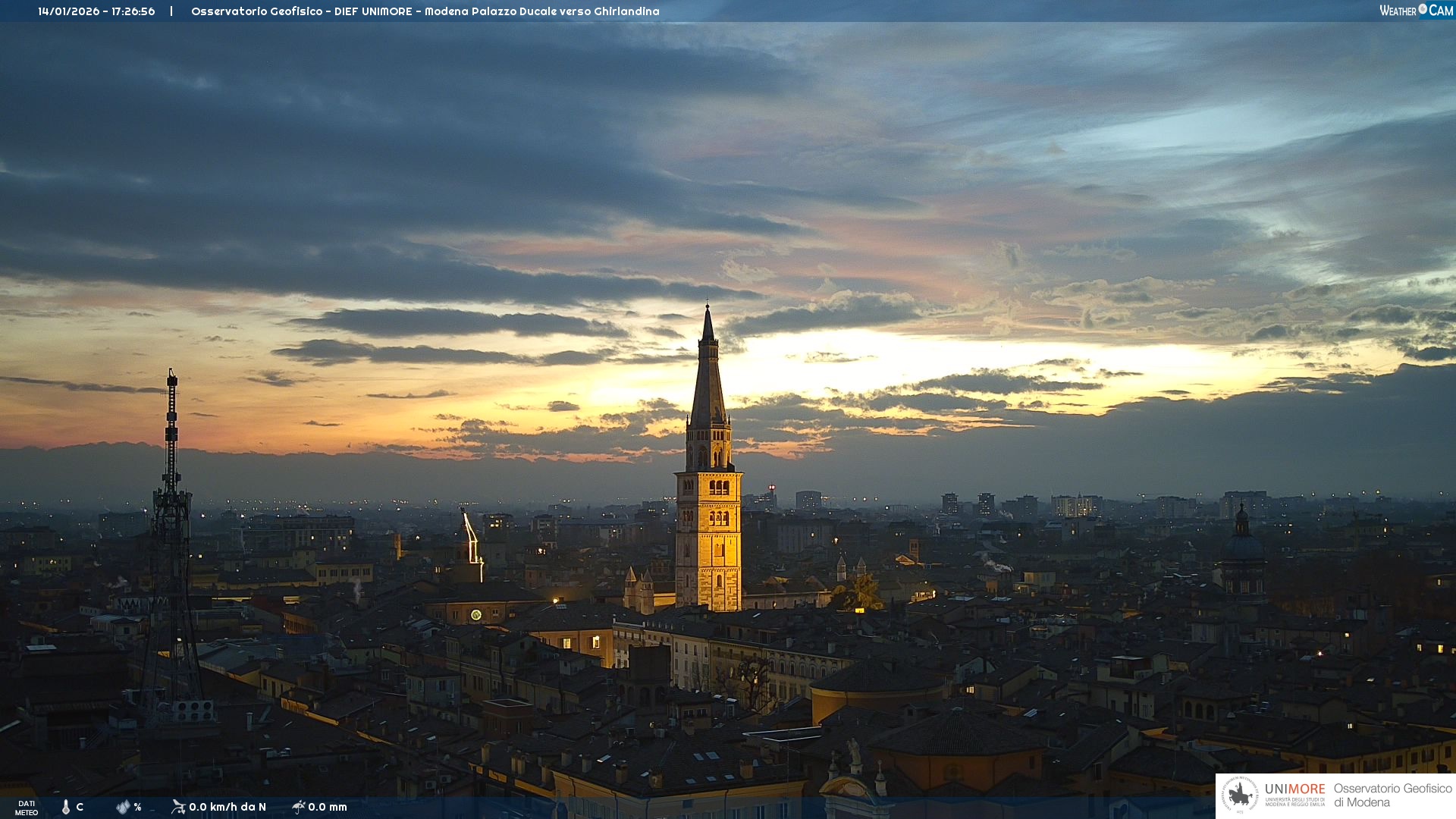Viewport: 1456px width, 819px height.
Task: Click the humidity water drops icon
Action: (x=123, y=807)
